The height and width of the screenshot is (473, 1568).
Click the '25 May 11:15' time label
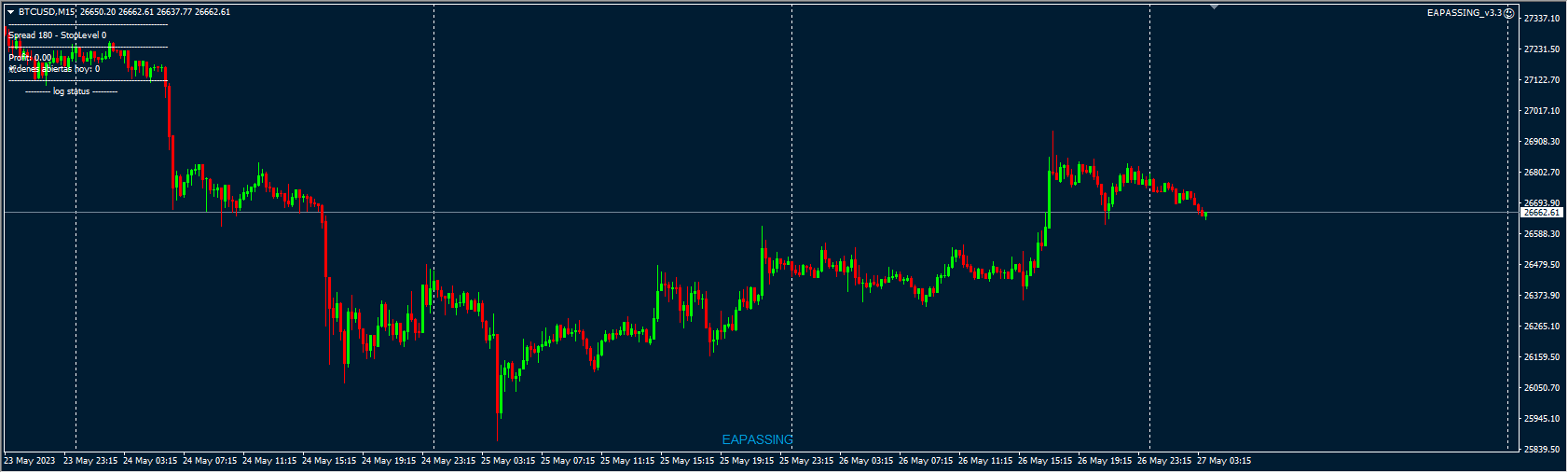627,461
